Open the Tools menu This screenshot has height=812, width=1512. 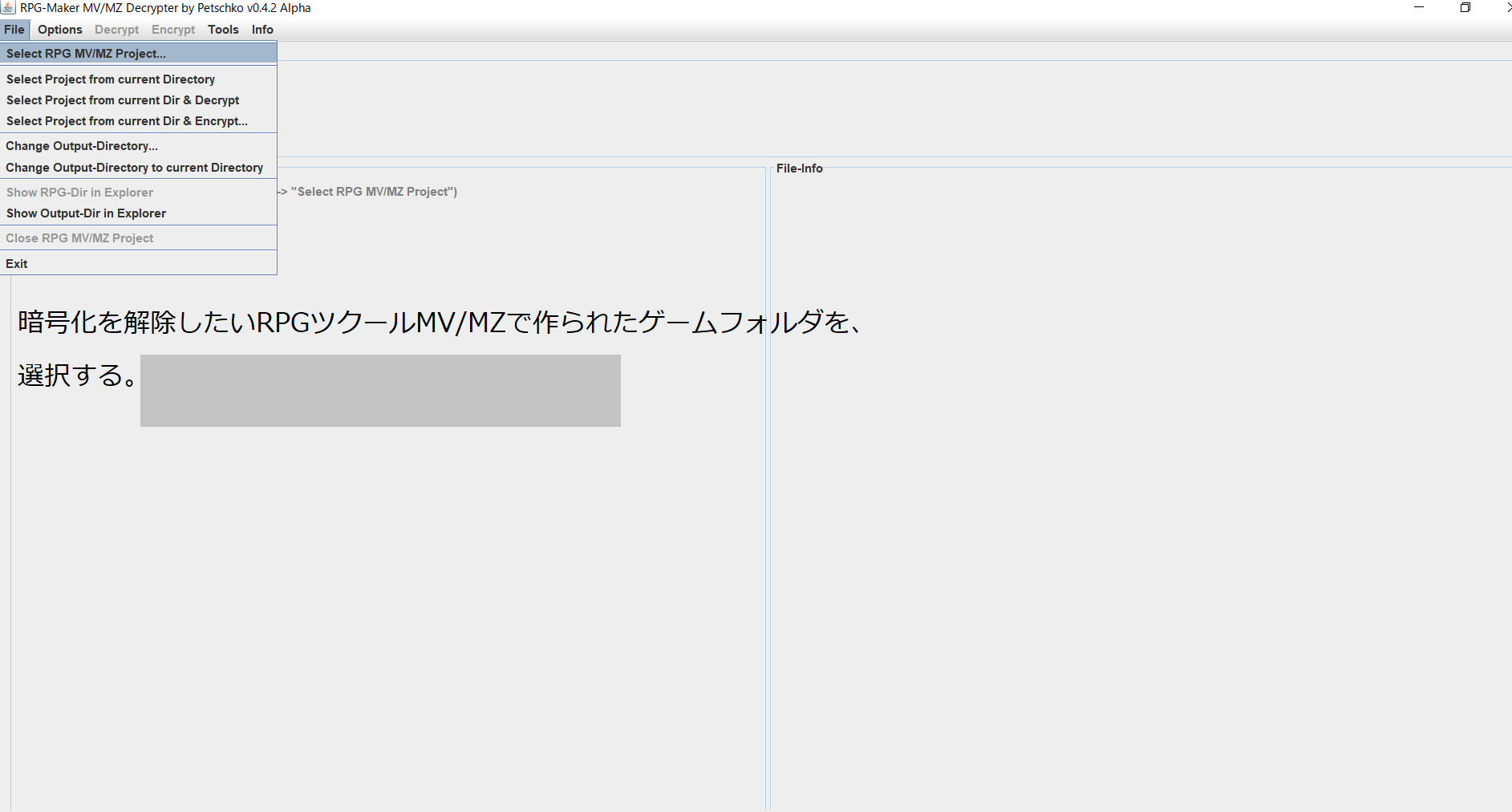pyautogui.click(x=223, y=30)
